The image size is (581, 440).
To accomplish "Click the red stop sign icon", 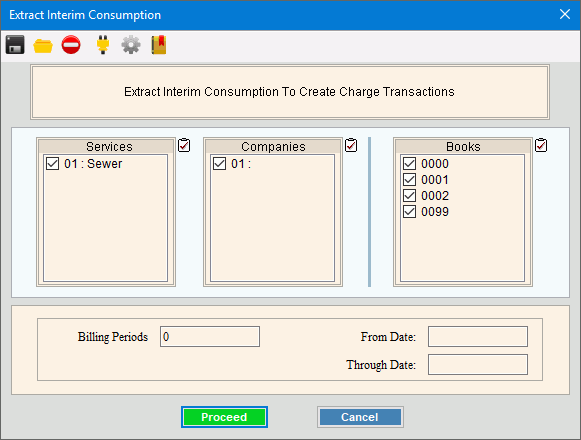I will [71, 45].
